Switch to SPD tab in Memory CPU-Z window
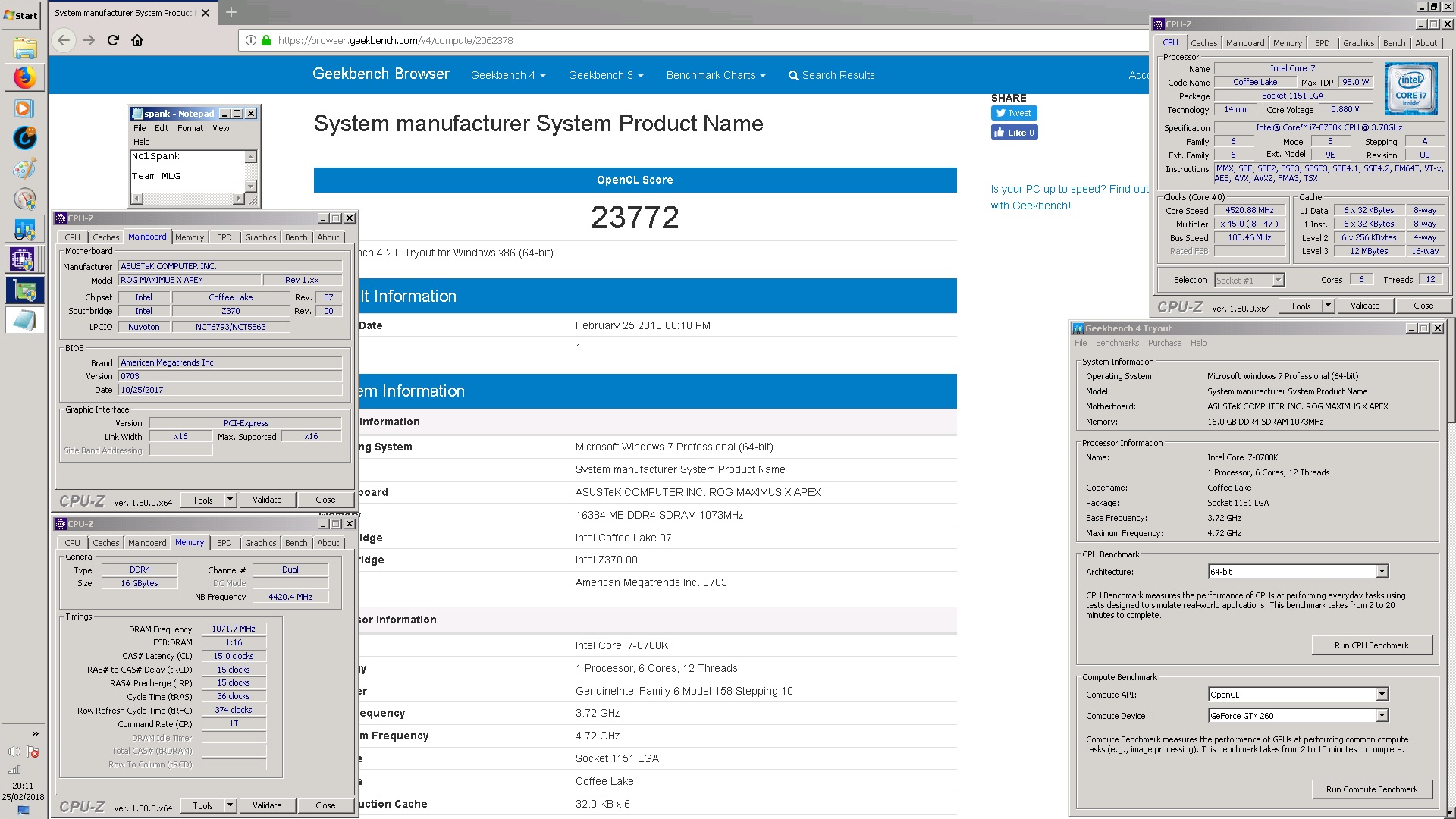 tap(224, 543)
